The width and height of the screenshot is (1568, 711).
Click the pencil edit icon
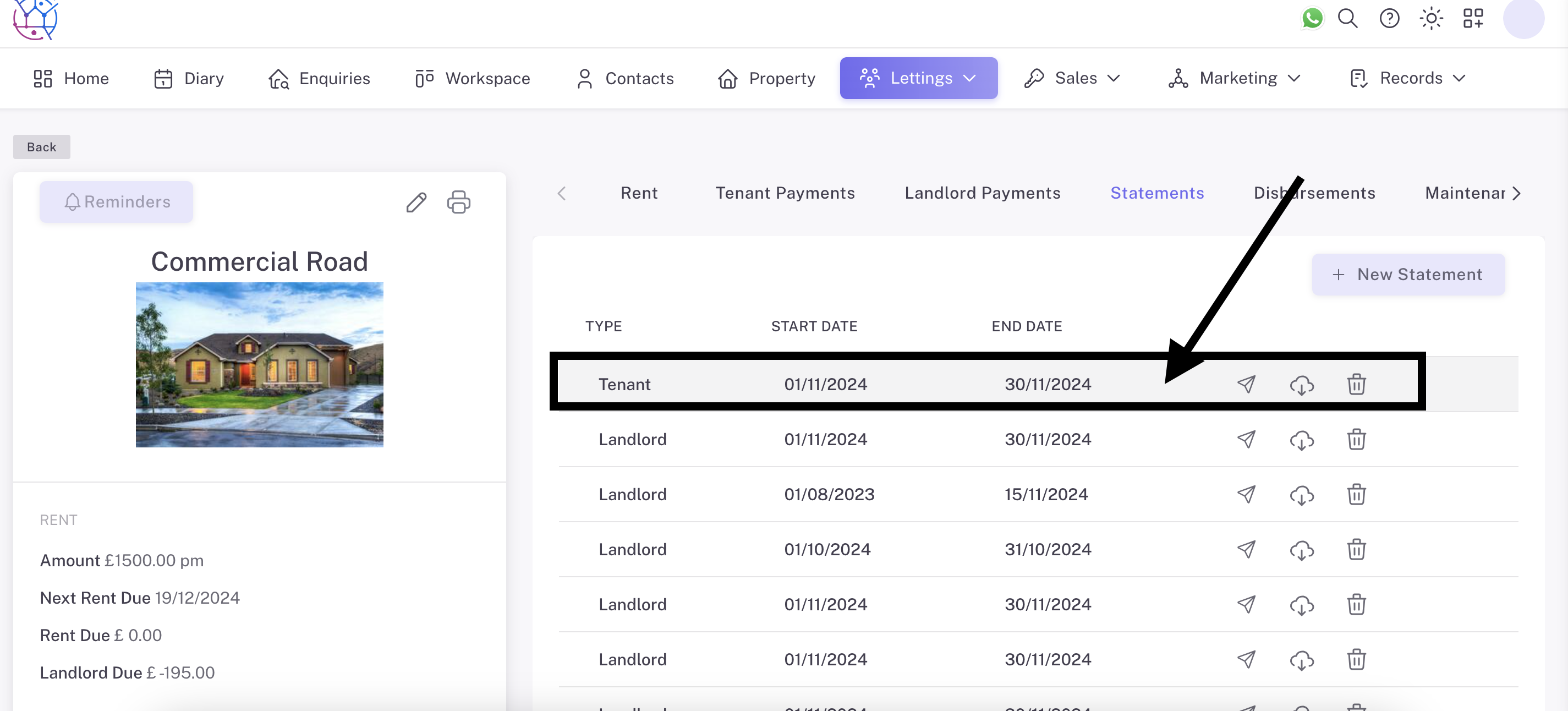pyautogui.click(x=416, y=202)
